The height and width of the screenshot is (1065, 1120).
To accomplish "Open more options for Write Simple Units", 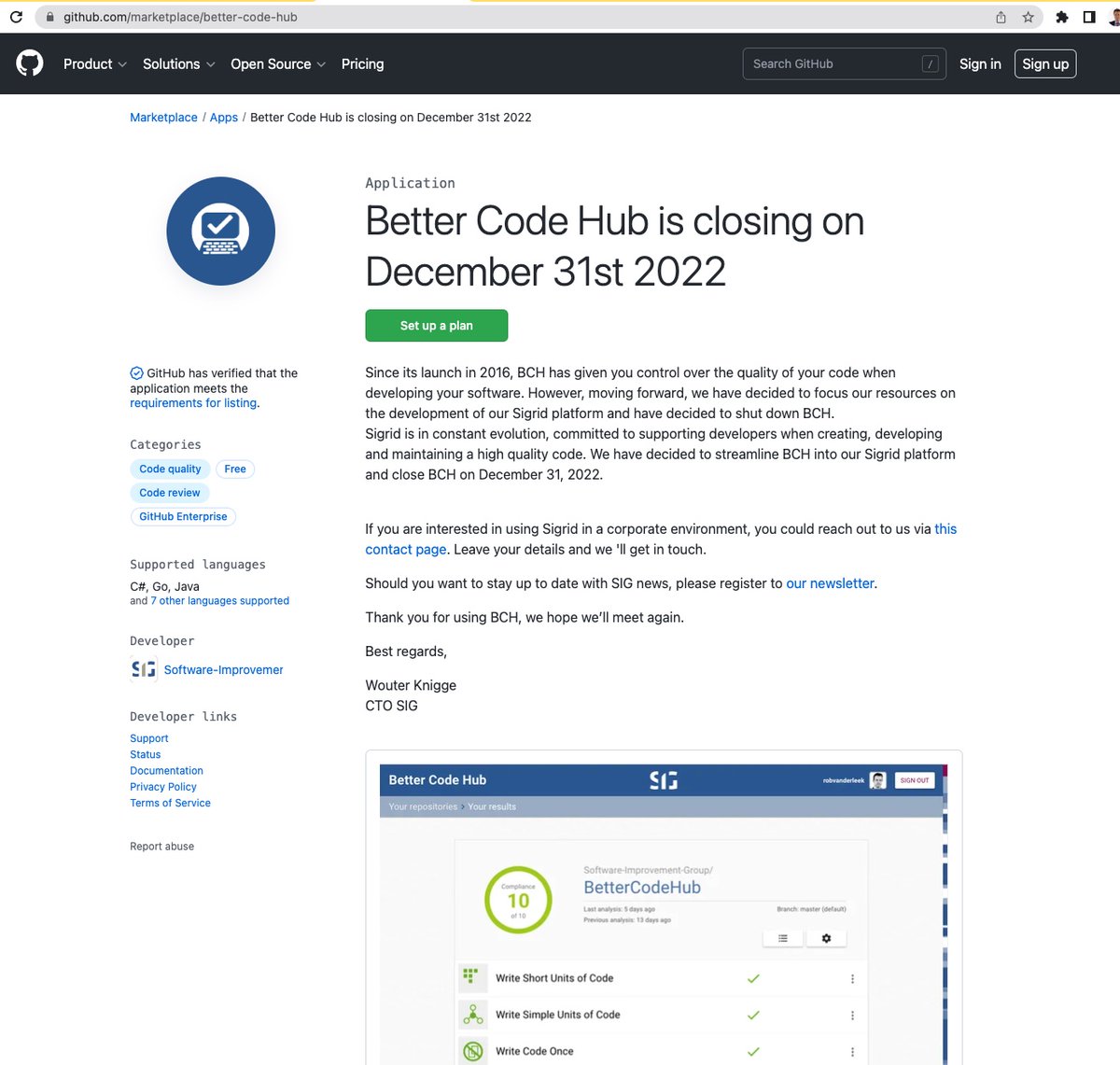I will tap(852, 1016).
